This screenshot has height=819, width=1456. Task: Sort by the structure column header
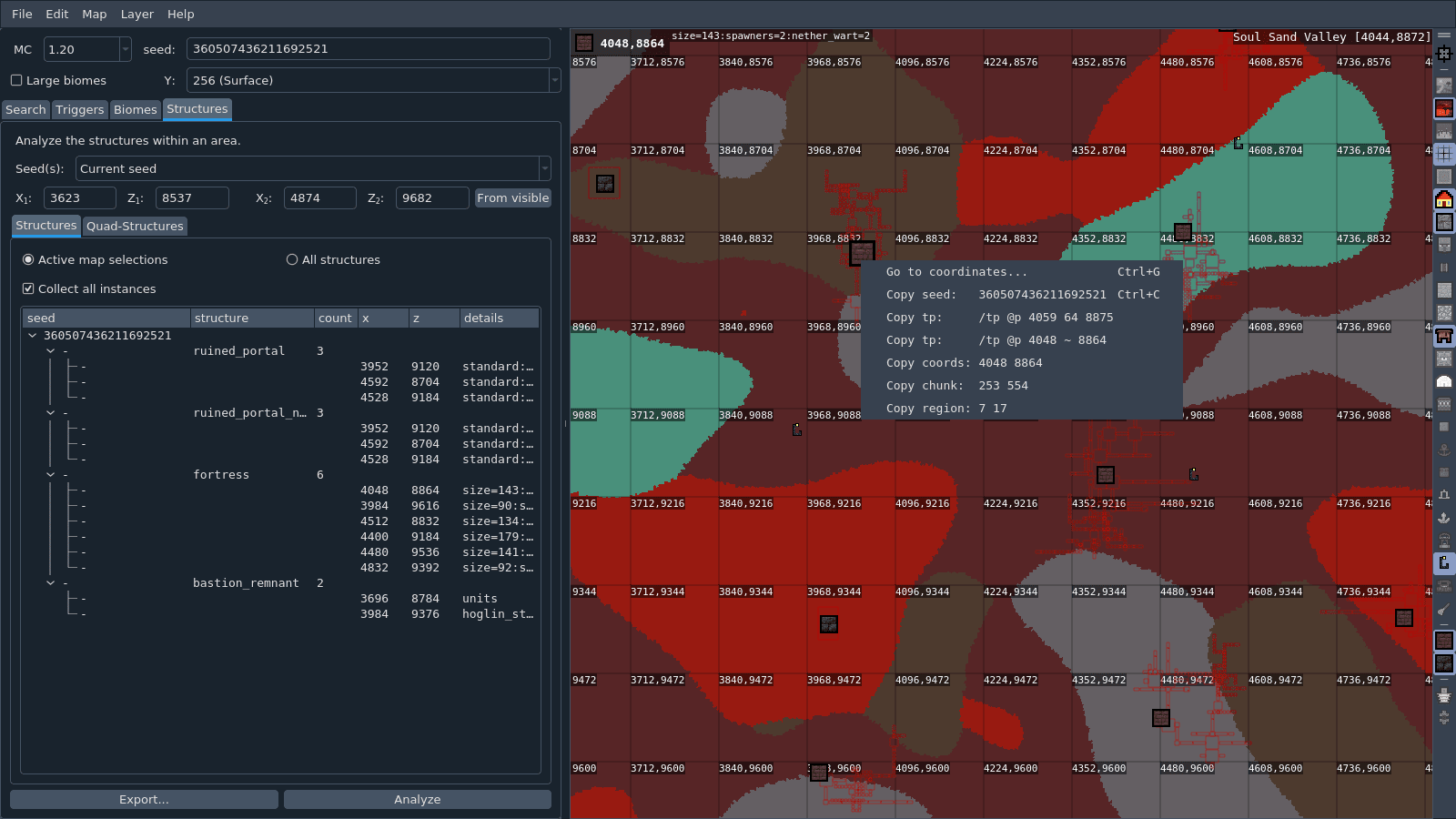[252, 318]
